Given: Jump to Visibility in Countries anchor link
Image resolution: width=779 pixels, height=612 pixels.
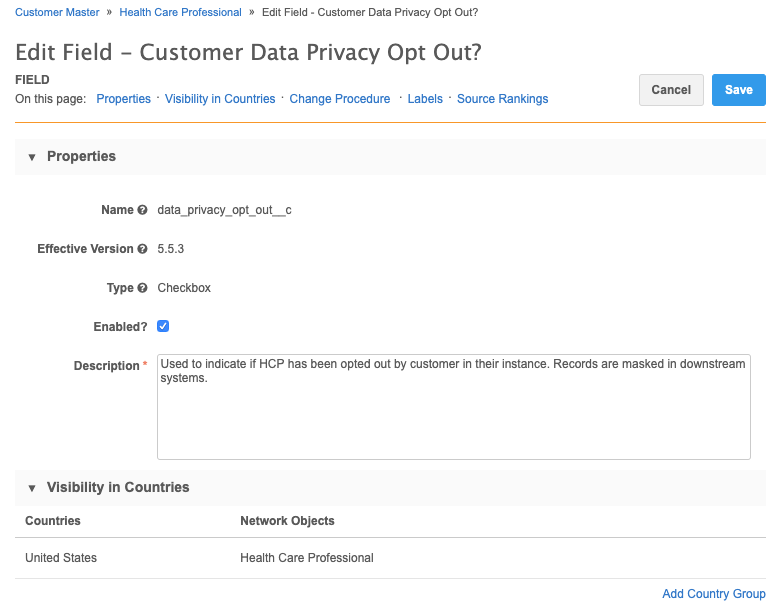Looking at the screenshot, I should tap(220, 99).
